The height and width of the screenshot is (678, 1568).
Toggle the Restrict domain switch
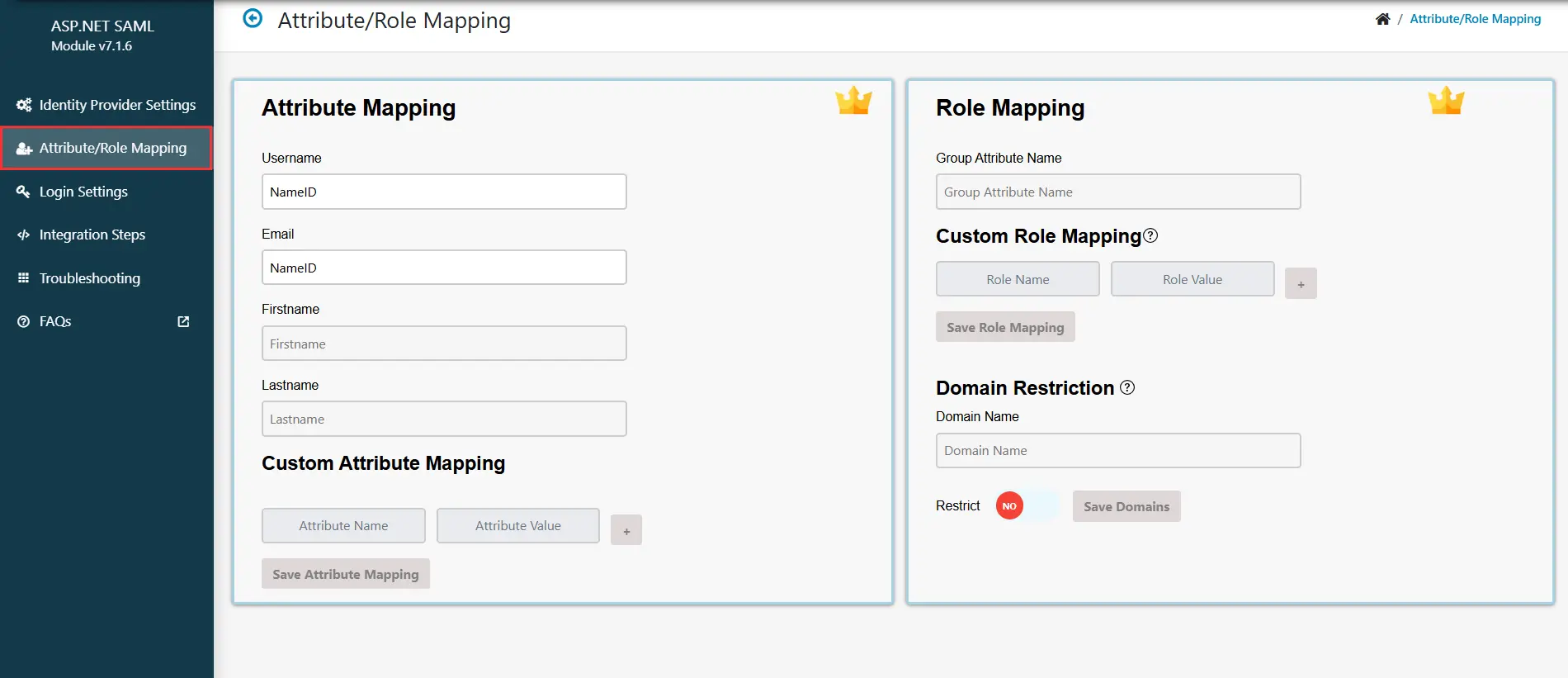coord(1027,506)
